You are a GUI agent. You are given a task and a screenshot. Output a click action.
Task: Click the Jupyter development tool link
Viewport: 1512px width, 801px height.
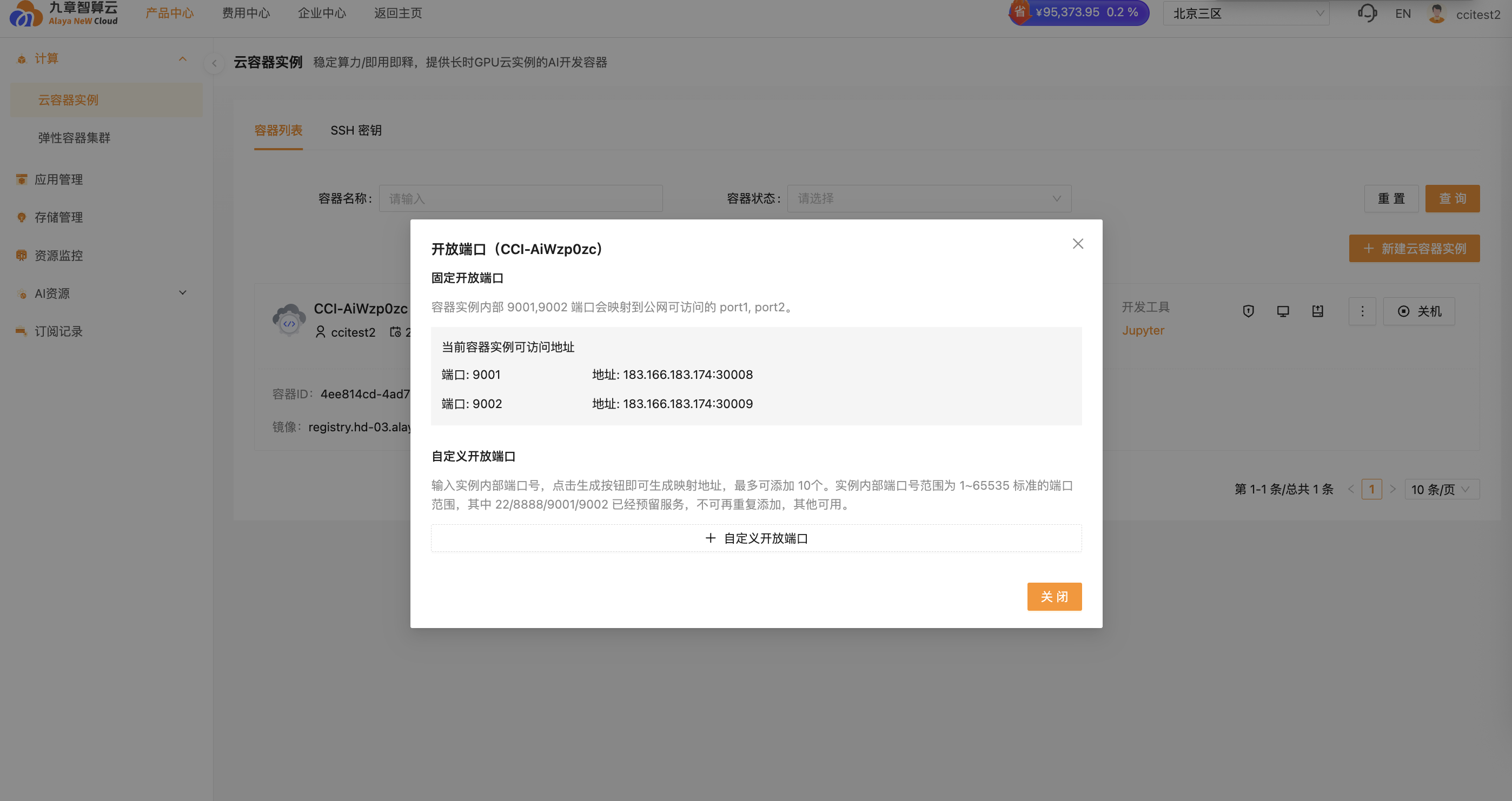pyautogui.click(x=1143, y=330)
